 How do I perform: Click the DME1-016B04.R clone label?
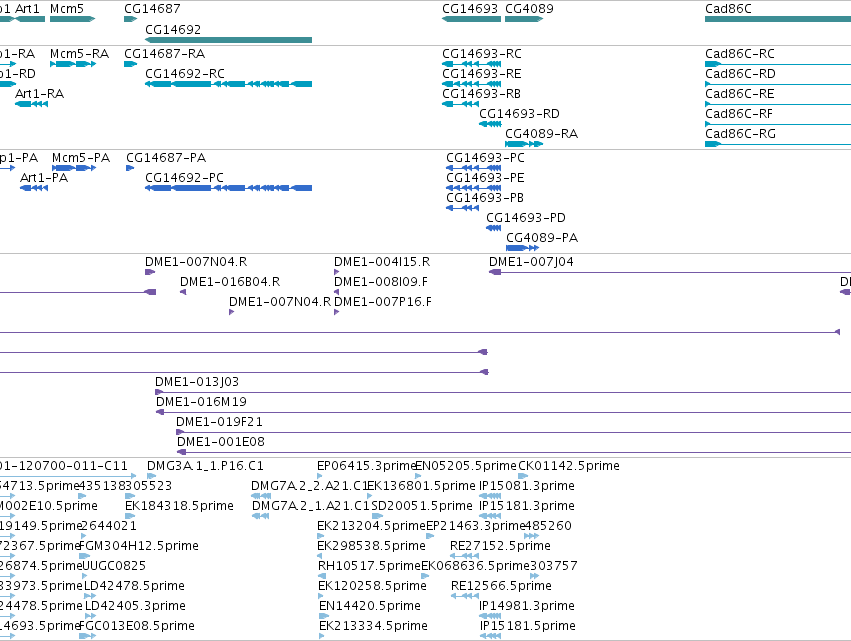click(230, 282)
